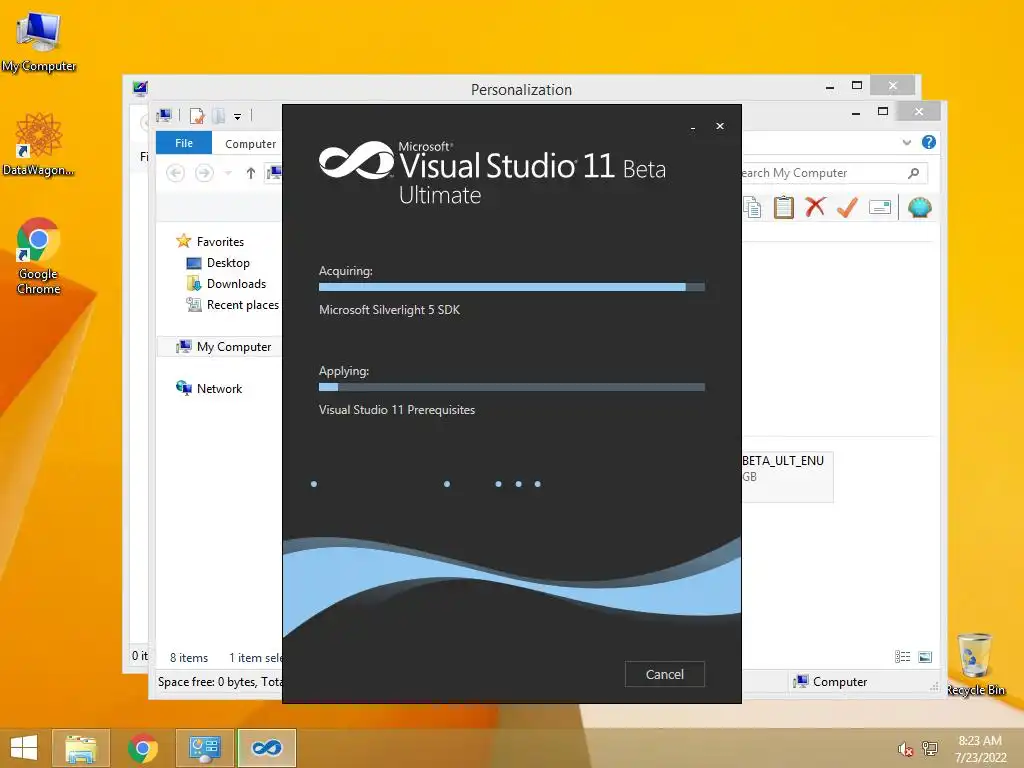Go back in Explorer navigation
Screen dimensions: 1024x768
click(x=175, y=173)
